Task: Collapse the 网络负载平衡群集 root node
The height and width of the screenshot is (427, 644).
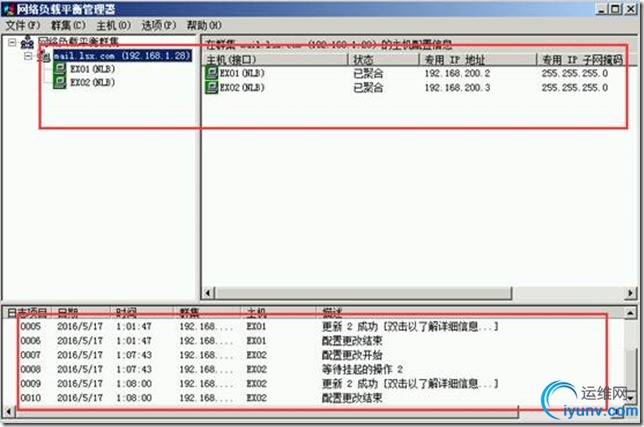Action: (x=12, y=42)
